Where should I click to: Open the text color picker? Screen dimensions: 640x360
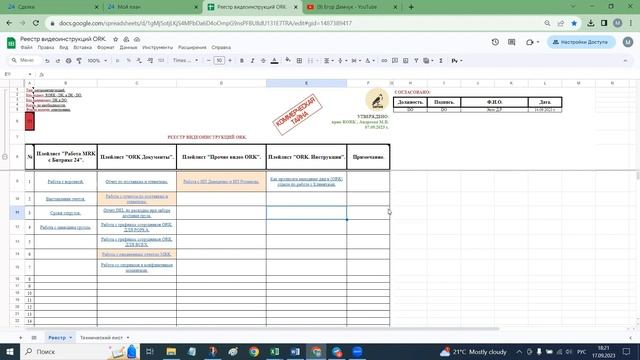274,60
